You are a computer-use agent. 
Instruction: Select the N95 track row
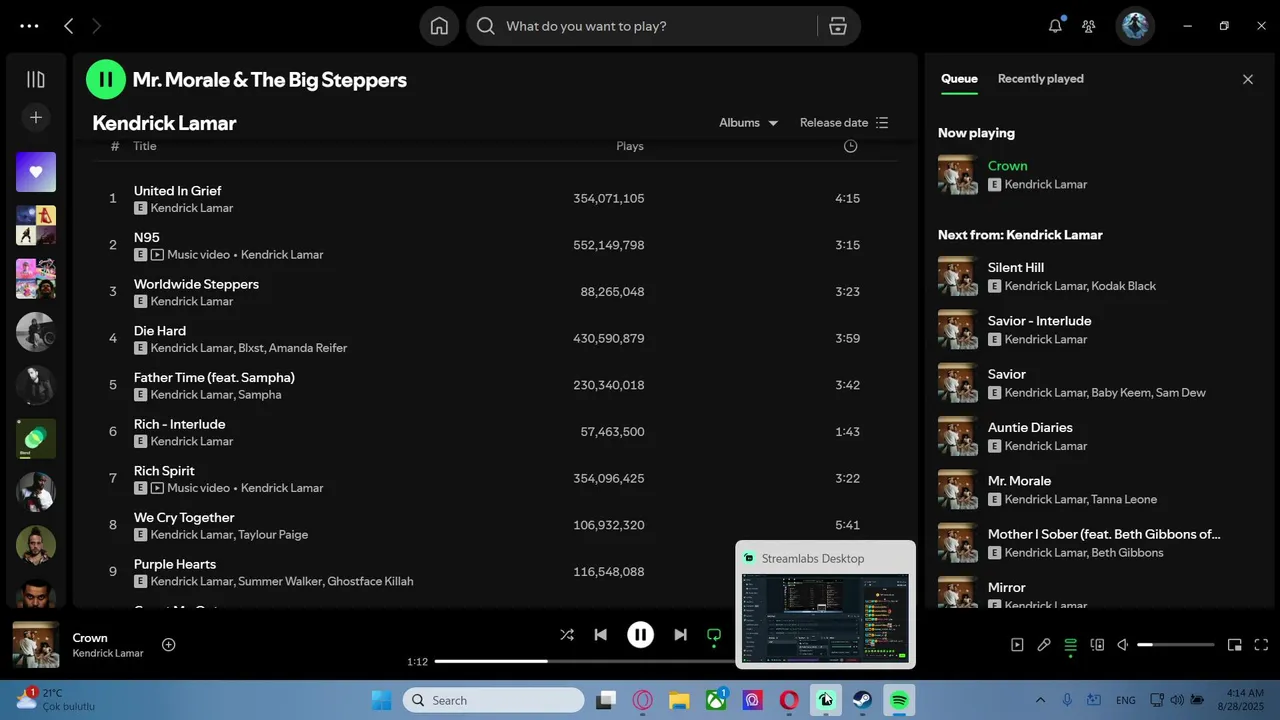[497, 245]
